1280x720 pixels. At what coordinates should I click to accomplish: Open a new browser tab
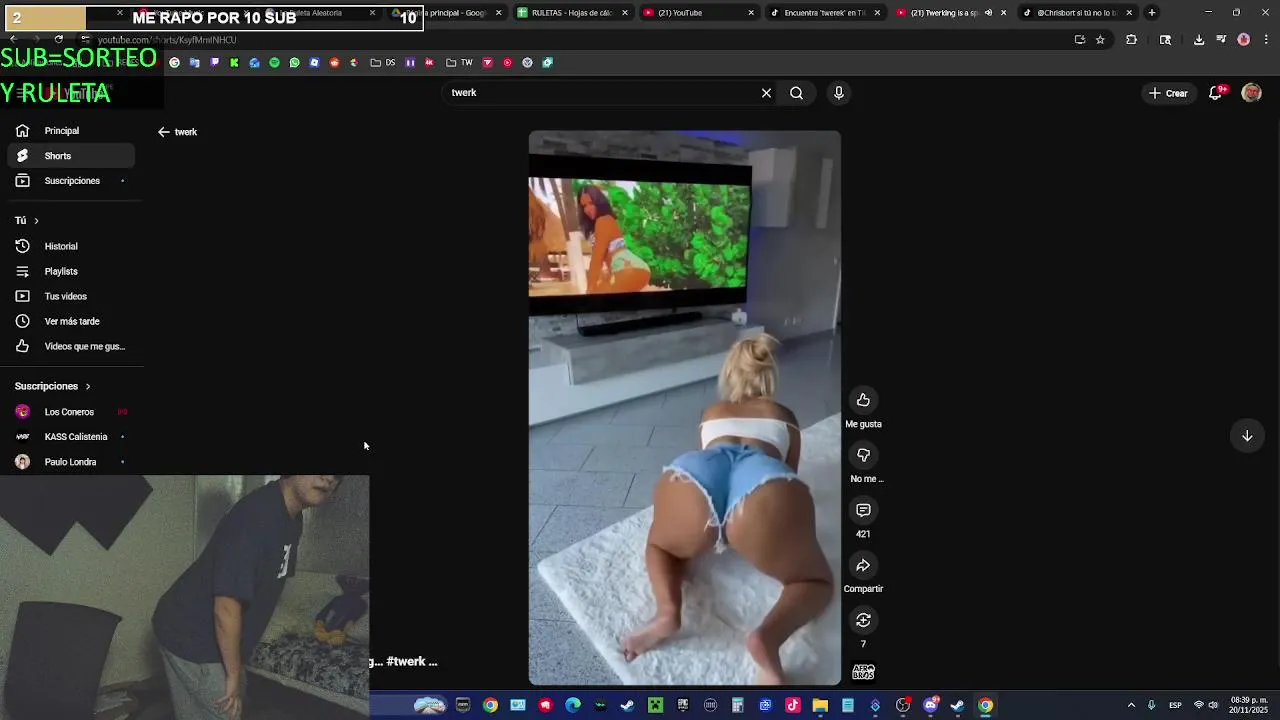pyautogui.click(x=1152, y=13)
